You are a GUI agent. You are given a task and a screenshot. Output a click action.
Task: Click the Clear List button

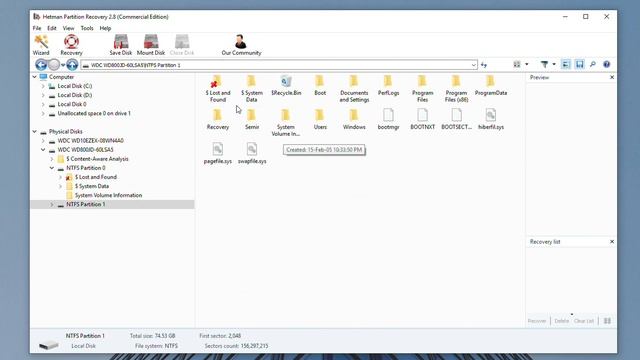tap(584, 321)
